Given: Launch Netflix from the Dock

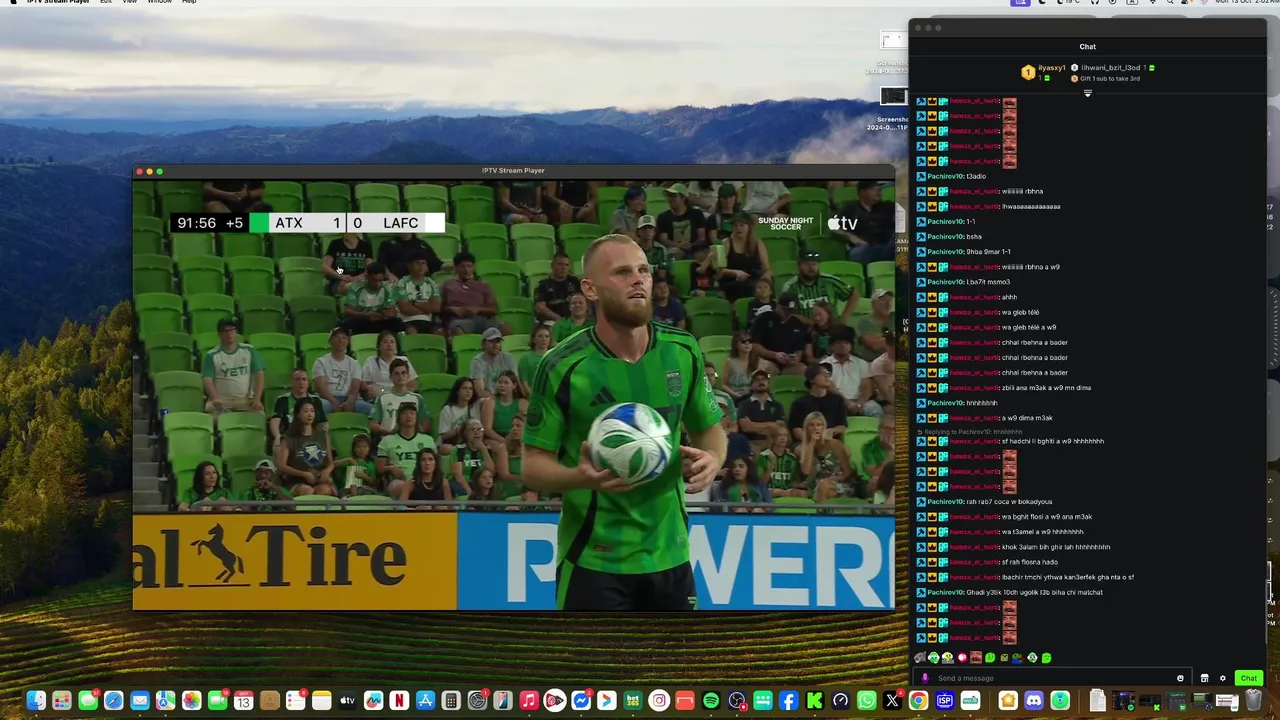Looking at the screenshot, I should [x=399, y=701].
